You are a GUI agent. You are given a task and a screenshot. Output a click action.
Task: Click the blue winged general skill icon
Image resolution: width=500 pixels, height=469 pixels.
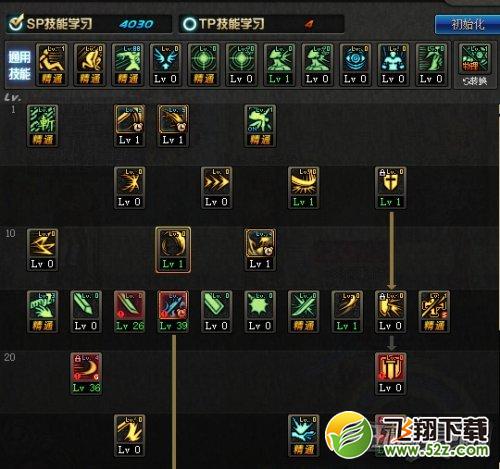[165, 65]
